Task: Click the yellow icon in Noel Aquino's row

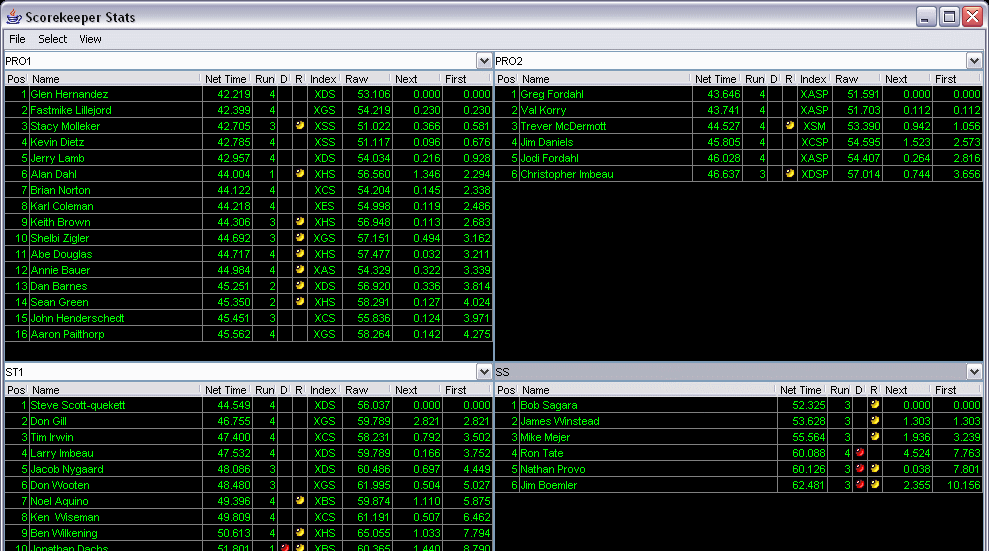Action: click(300, 501)
